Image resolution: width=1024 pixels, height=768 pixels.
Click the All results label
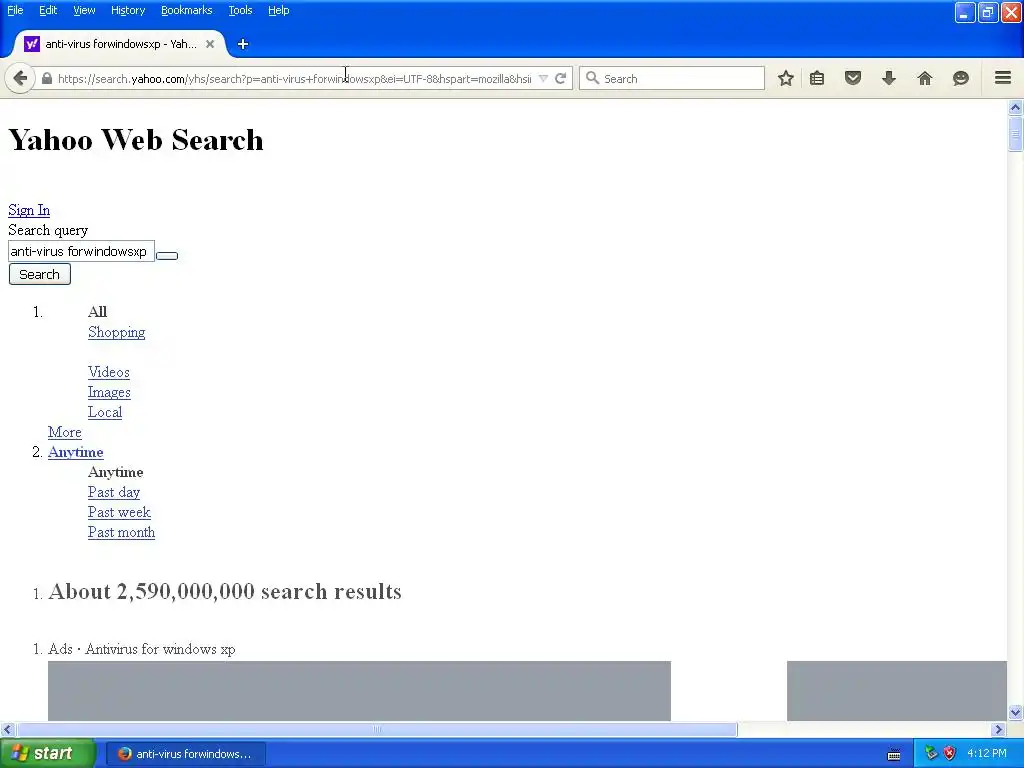click(97, 312)
